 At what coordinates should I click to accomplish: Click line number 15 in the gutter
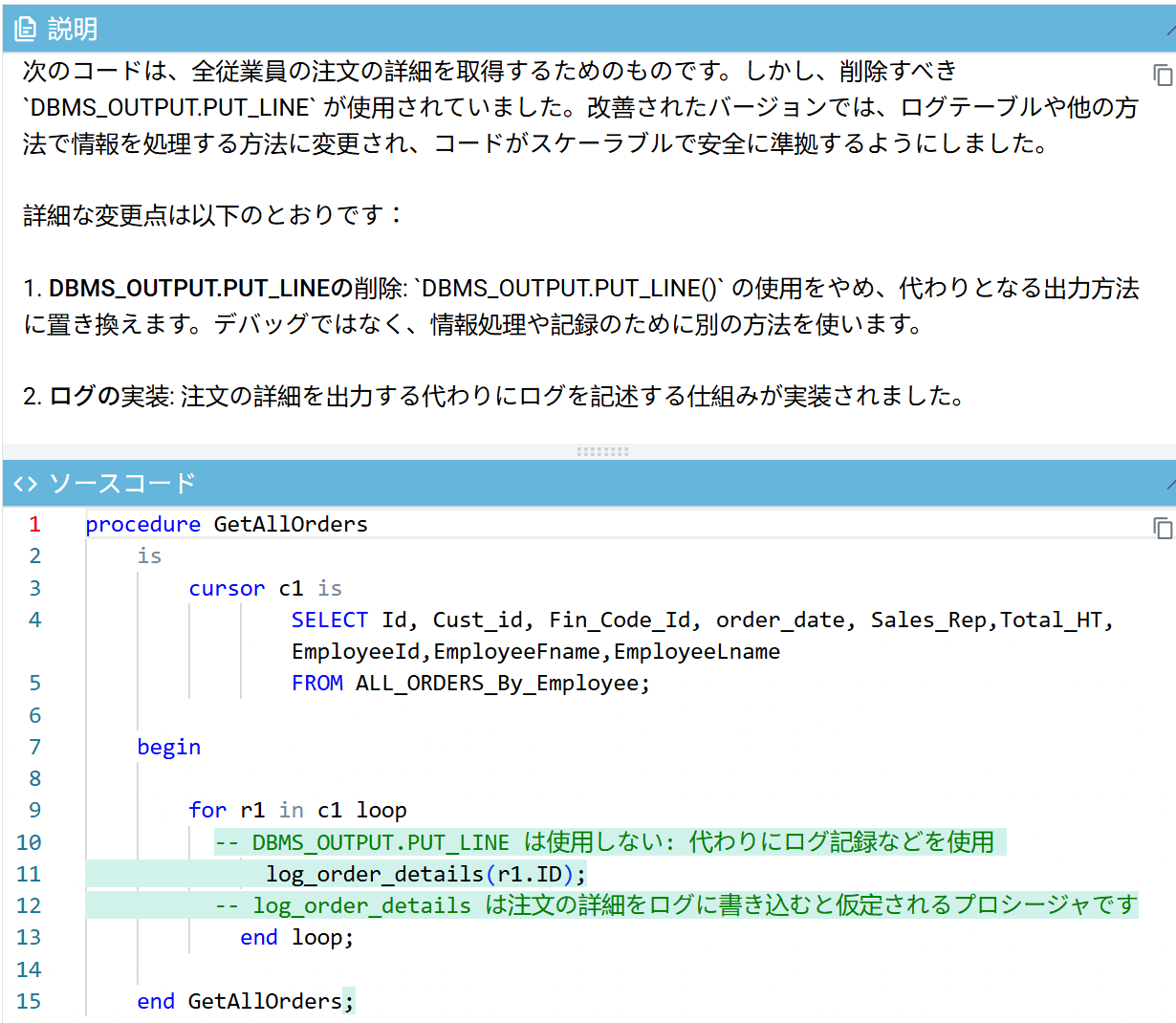[29, 1001]
